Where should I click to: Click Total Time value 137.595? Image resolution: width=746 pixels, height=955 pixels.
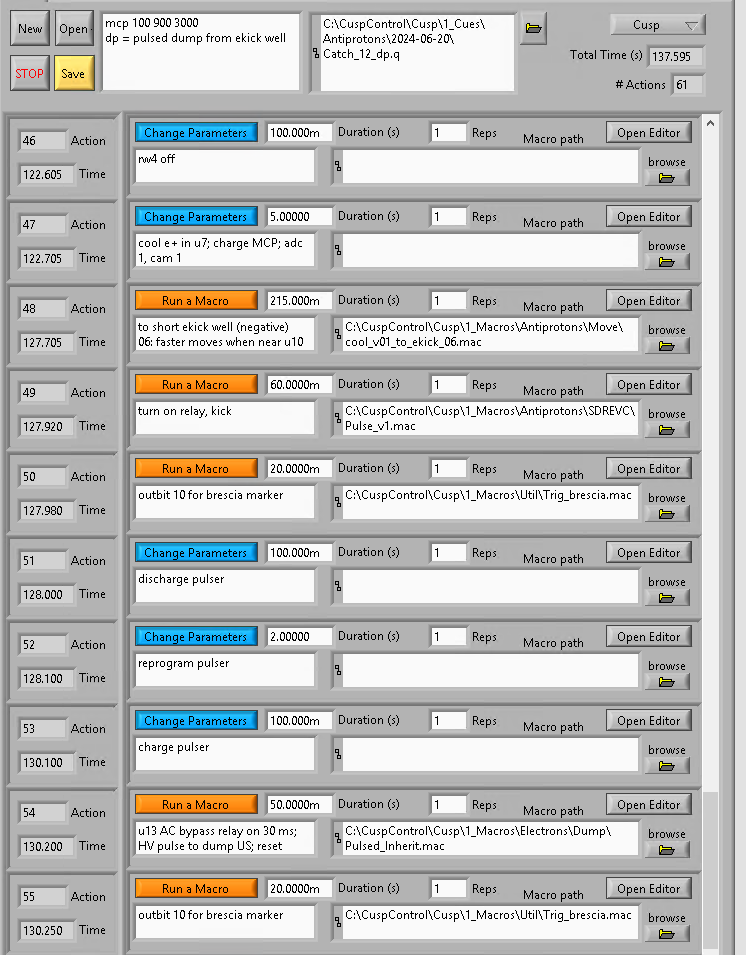[x=676, y=57]
